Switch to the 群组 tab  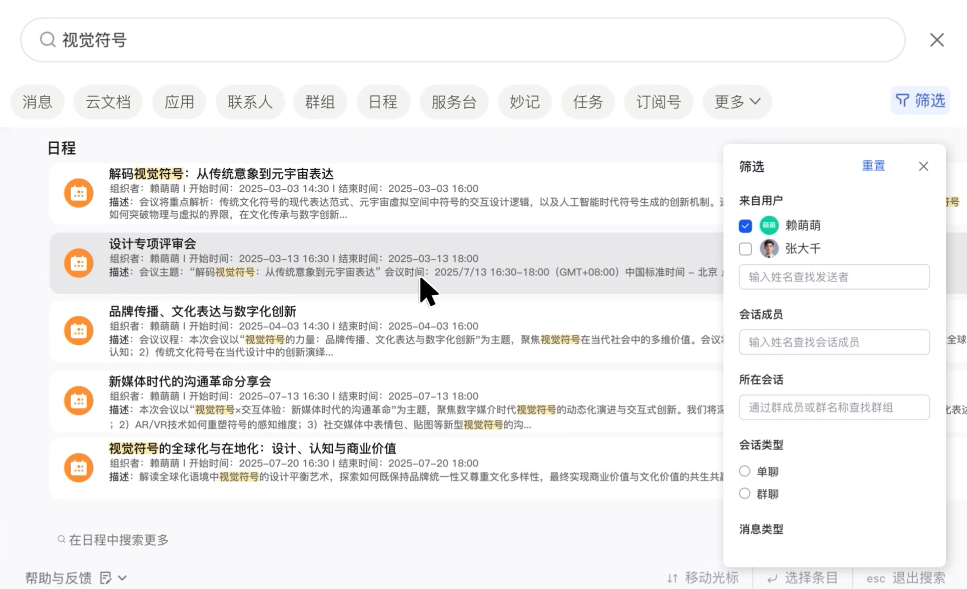click(x=320, y=102)
